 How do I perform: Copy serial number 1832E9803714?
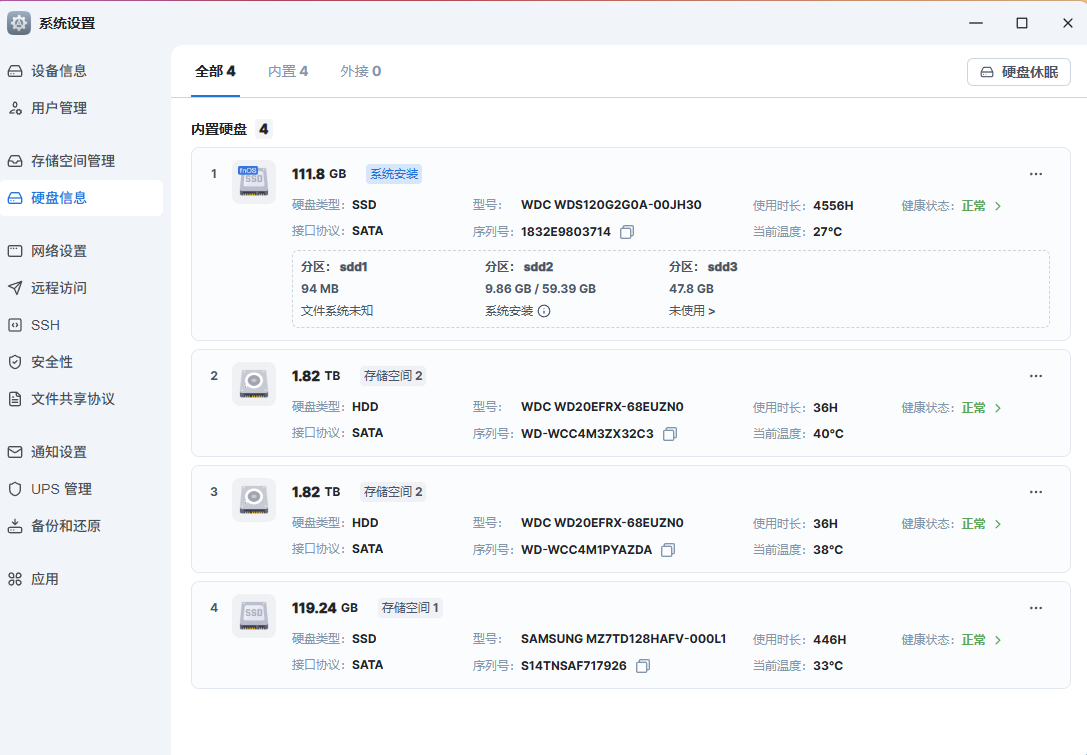pos(627,232)
